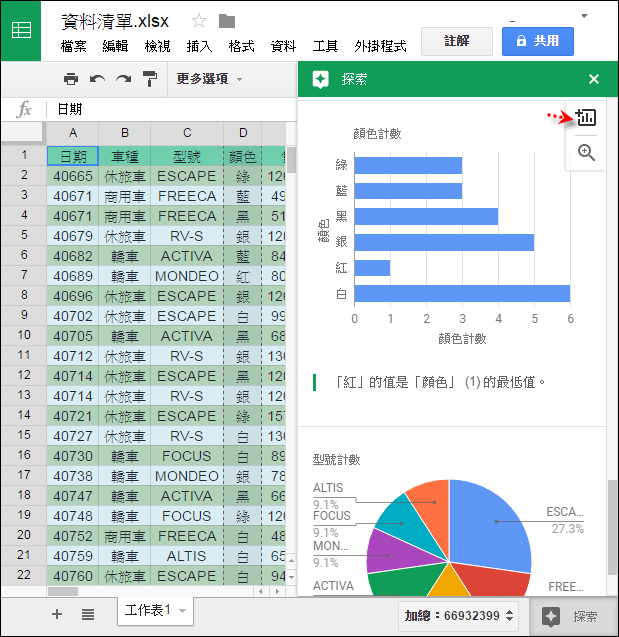The height and width of the screenshot is (637, 619).
Task: Select cell A1 containing 日期
Action: [73, 156]
